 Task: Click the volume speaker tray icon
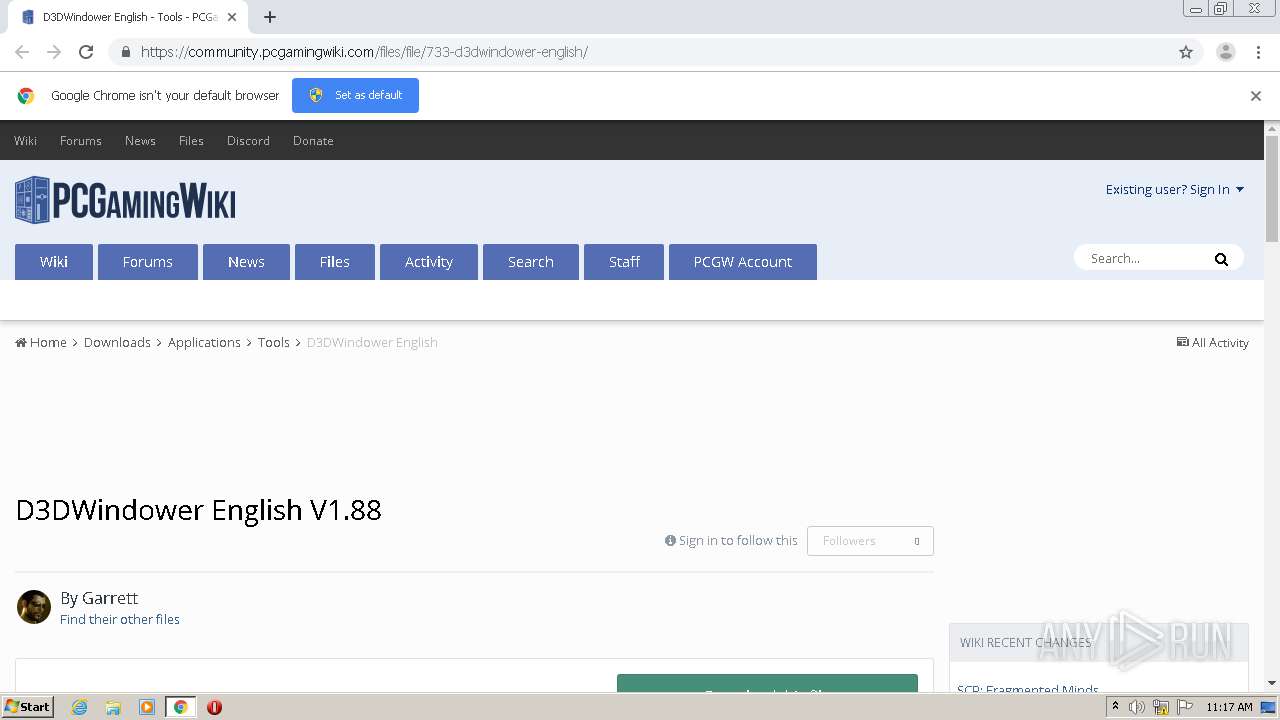pyautogui.click(x=1136, y=707)
